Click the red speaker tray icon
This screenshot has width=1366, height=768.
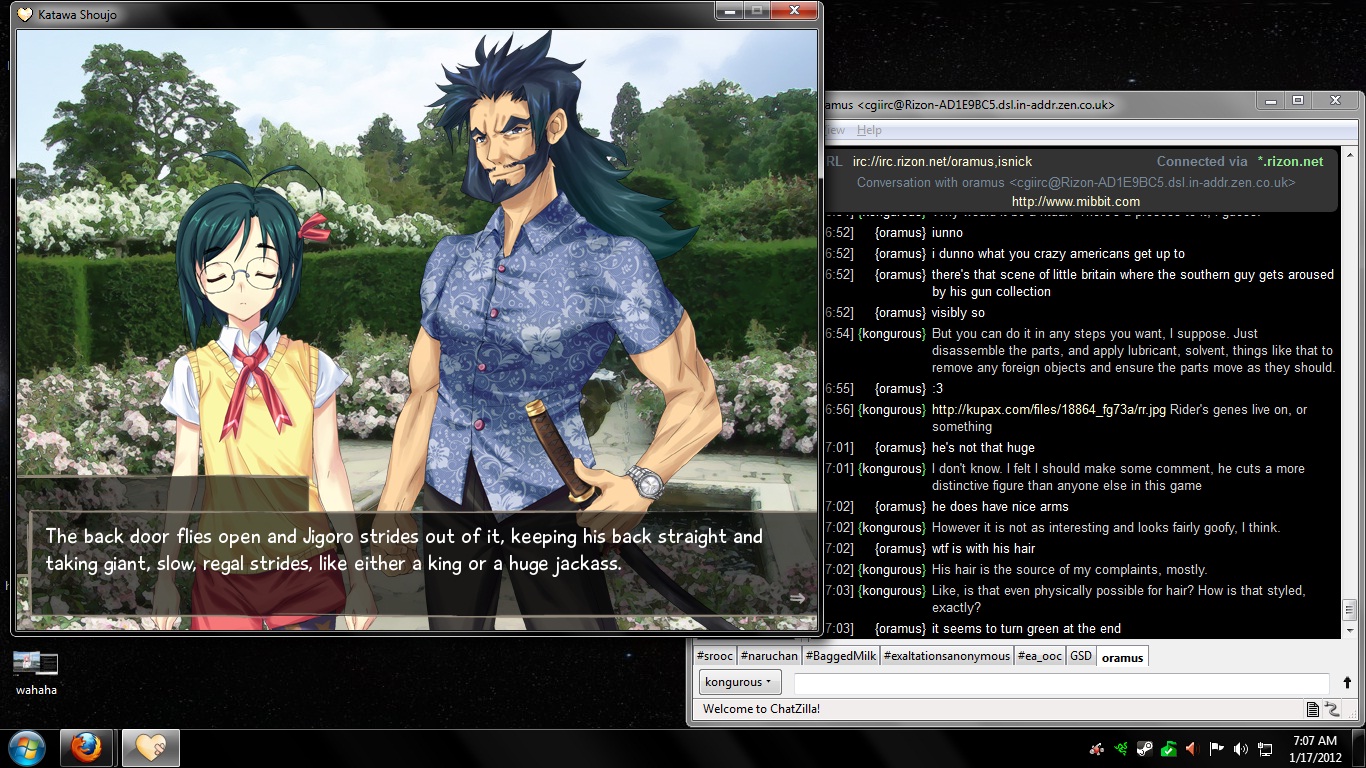pos(1191,748)
